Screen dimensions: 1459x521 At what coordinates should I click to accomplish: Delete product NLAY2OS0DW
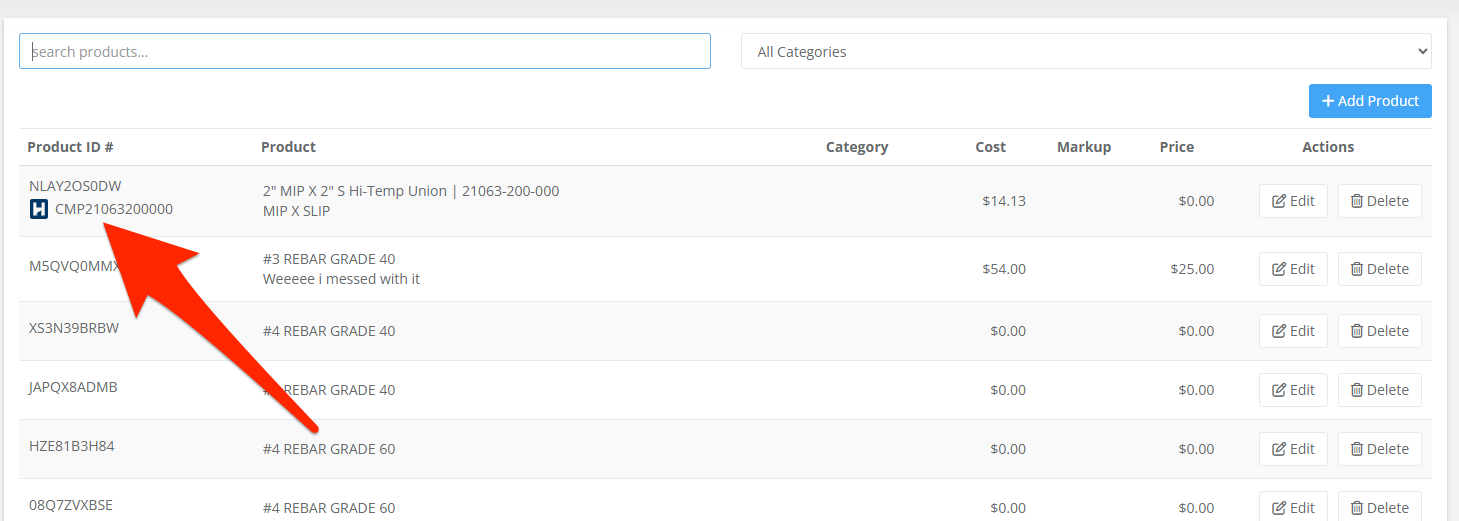pyautogui.click(x=1379, y=201)
